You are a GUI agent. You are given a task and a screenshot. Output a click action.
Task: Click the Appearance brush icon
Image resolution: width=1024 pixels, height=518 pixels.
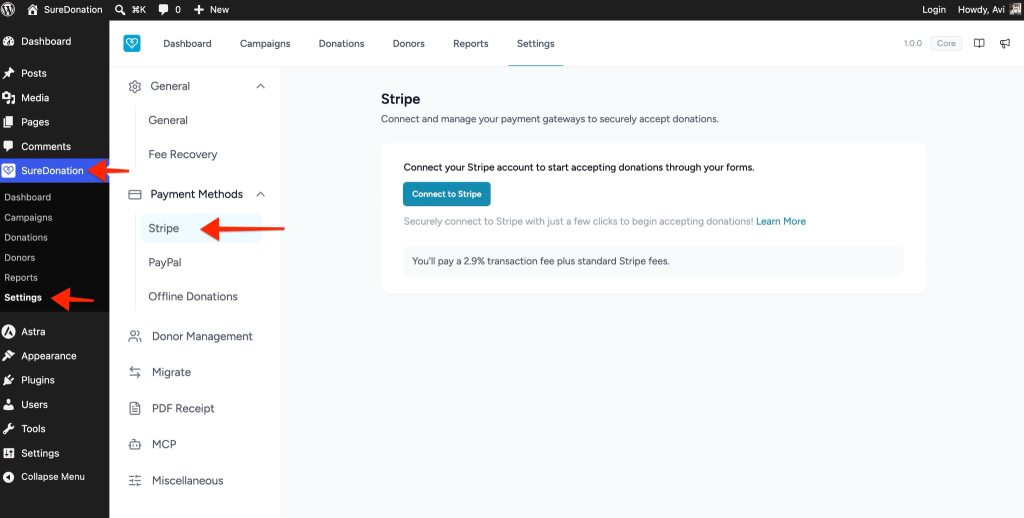click(x=8, y=356)
